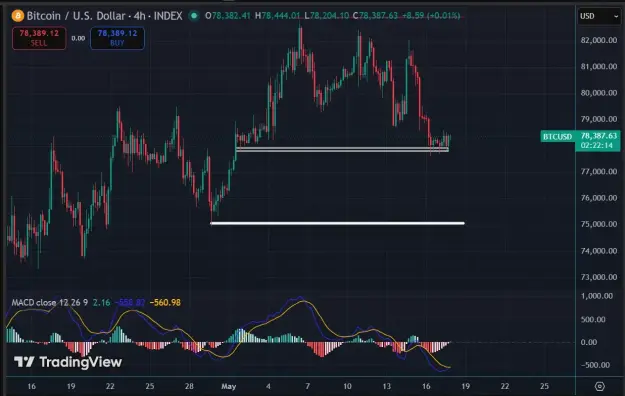
Task: Open the USD currency dropdown
Action: tap(599, 16)
